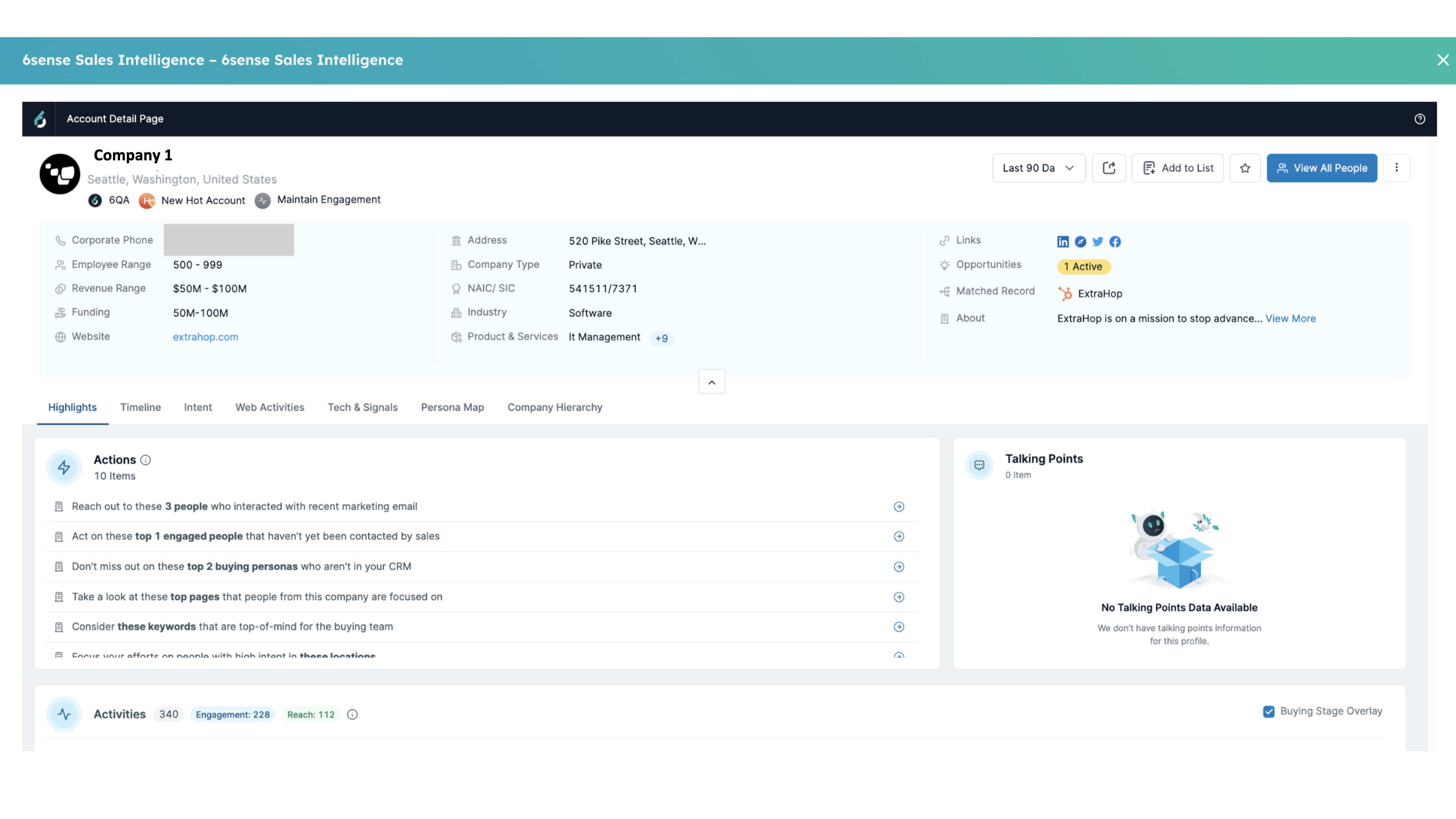Toggle Buying Stage Overlay checkbox
Screen dimensions: 1456x819
click(x=1269, y=712)
